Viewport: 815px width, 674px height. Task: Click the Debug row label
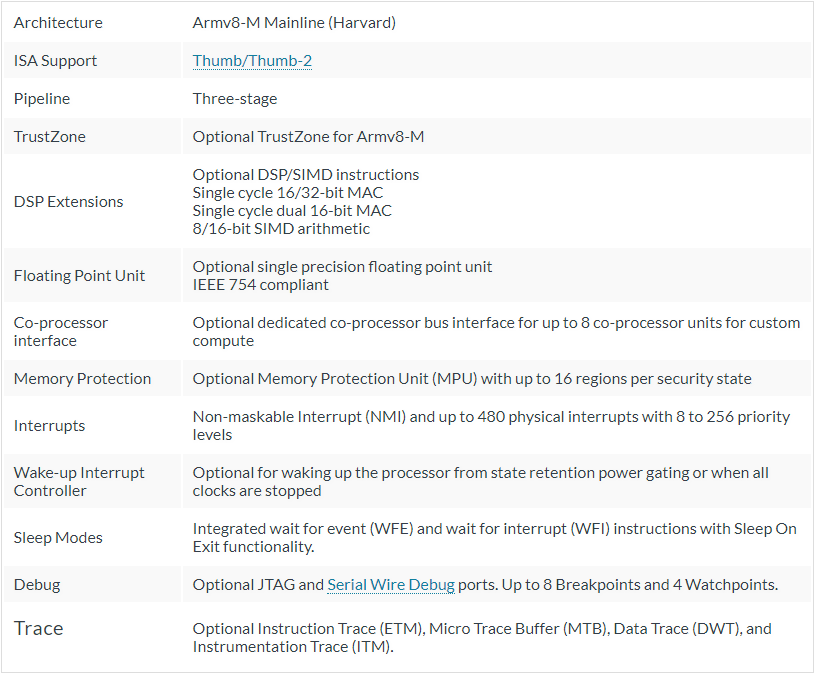(x=37, y=585)
